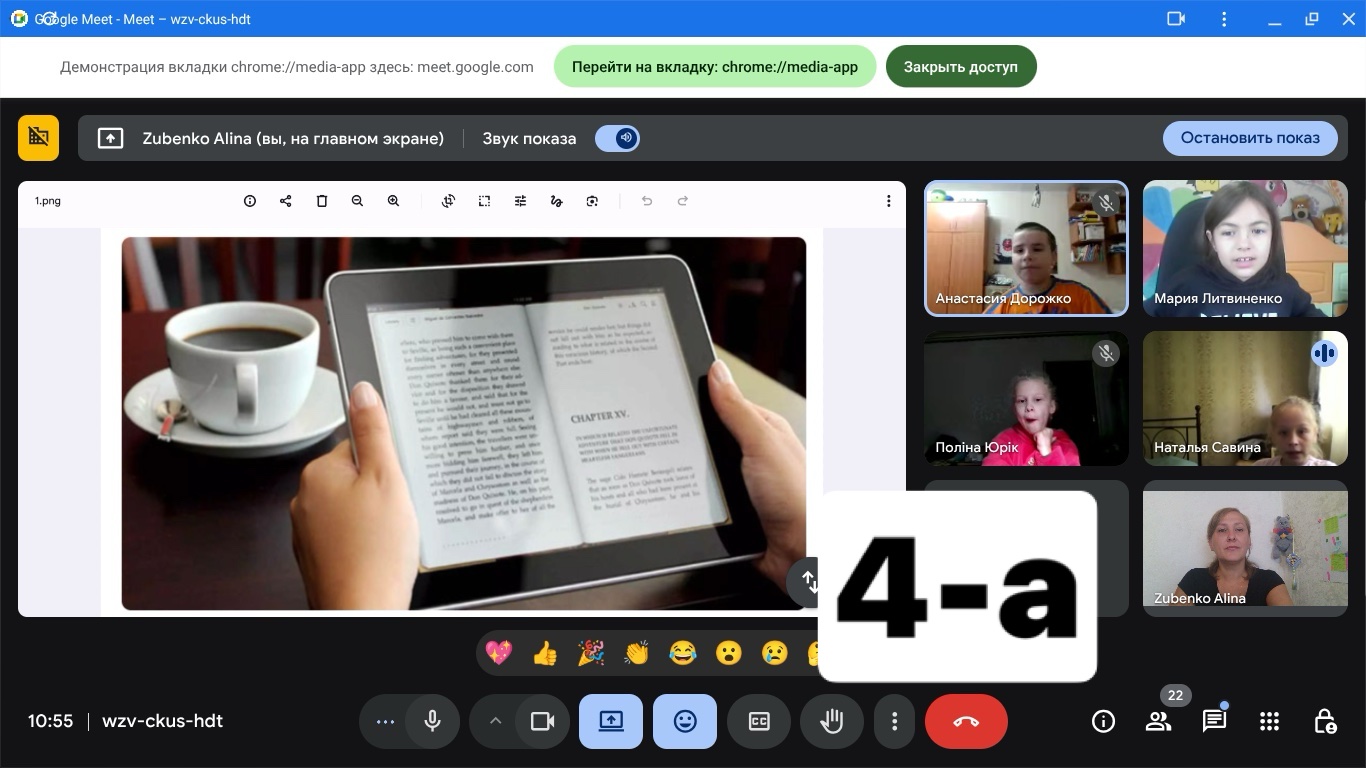Click the zoom in magnifier in image viewer

click(x=393, y=201)
